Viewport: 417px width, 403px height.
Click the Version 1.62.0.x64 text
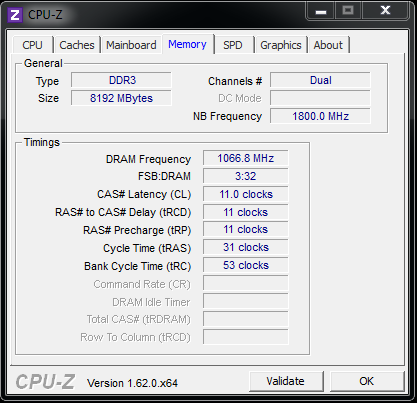(132, 383)
